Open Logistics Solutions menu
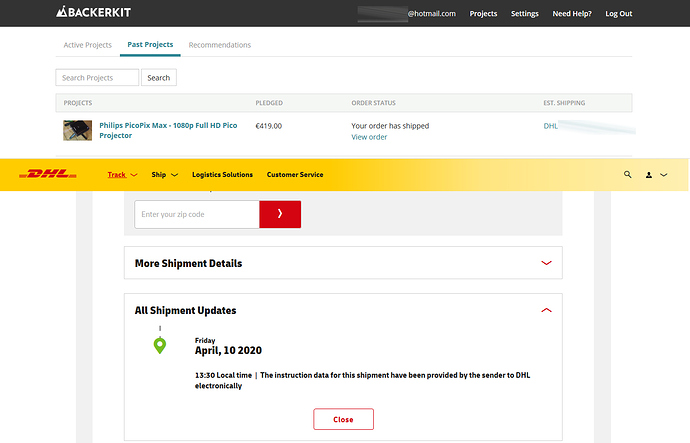The height and width of the screenshot is (443, 690). pyautogui.click(x=222, y=175)
